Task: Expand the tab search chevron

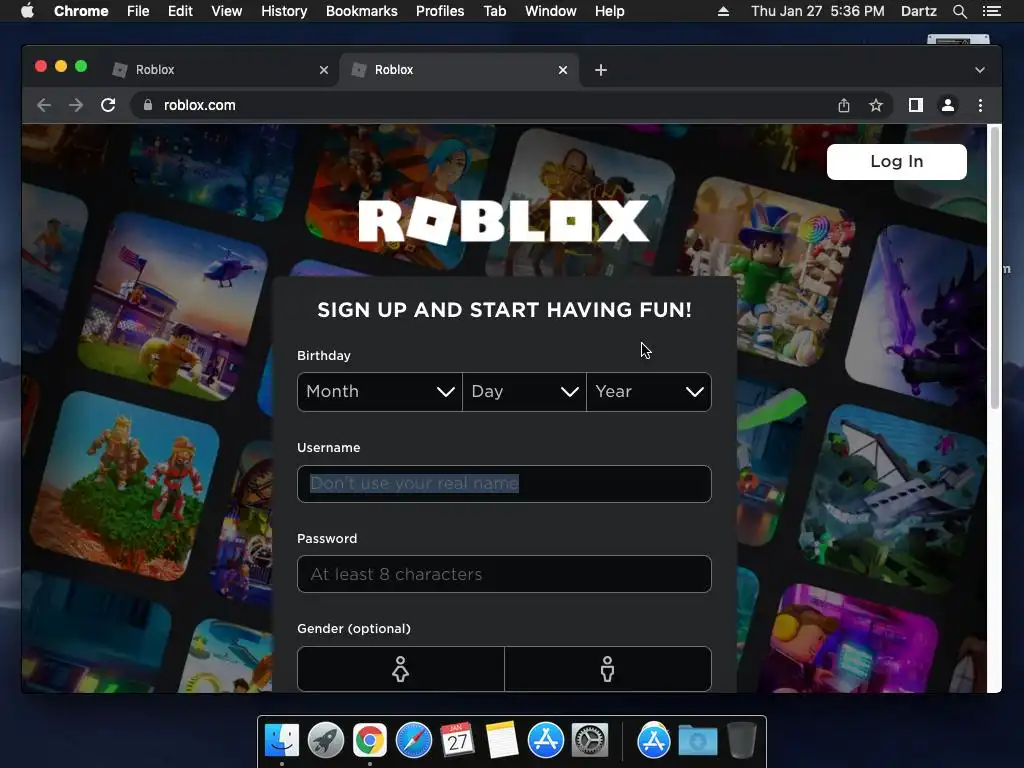Action: [980, 70]
